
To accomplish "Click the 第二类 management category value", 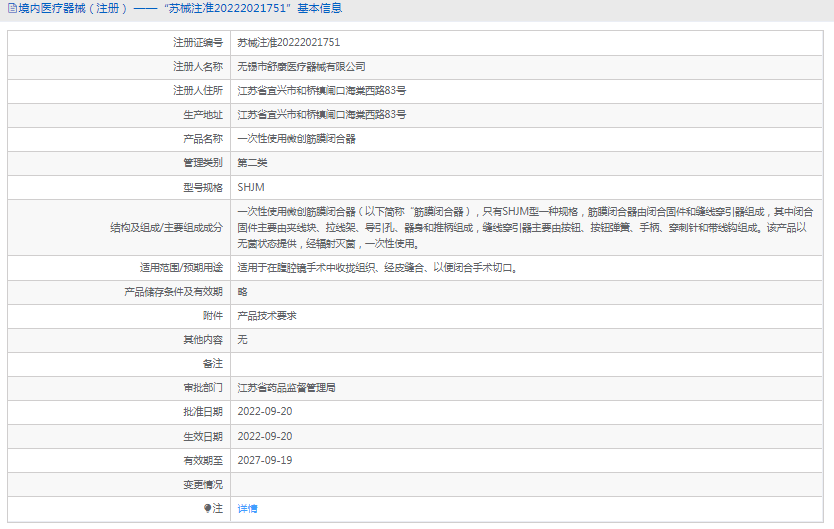I will click(x=252, y=163).
